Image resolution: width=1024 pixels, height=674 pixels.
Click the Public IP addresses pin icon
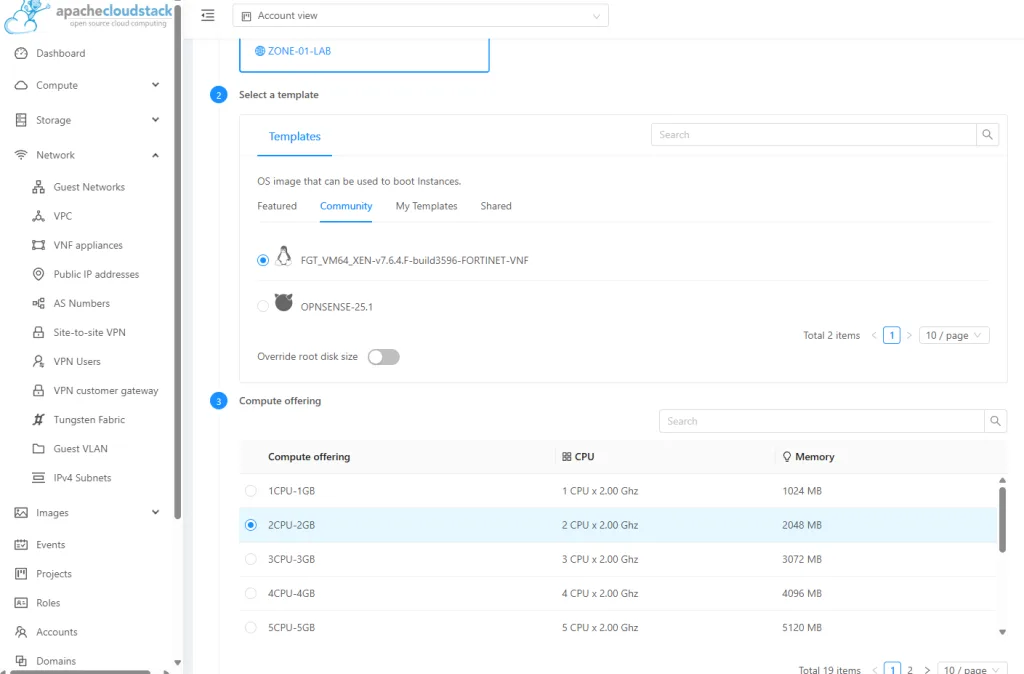(x=38, y=274)
